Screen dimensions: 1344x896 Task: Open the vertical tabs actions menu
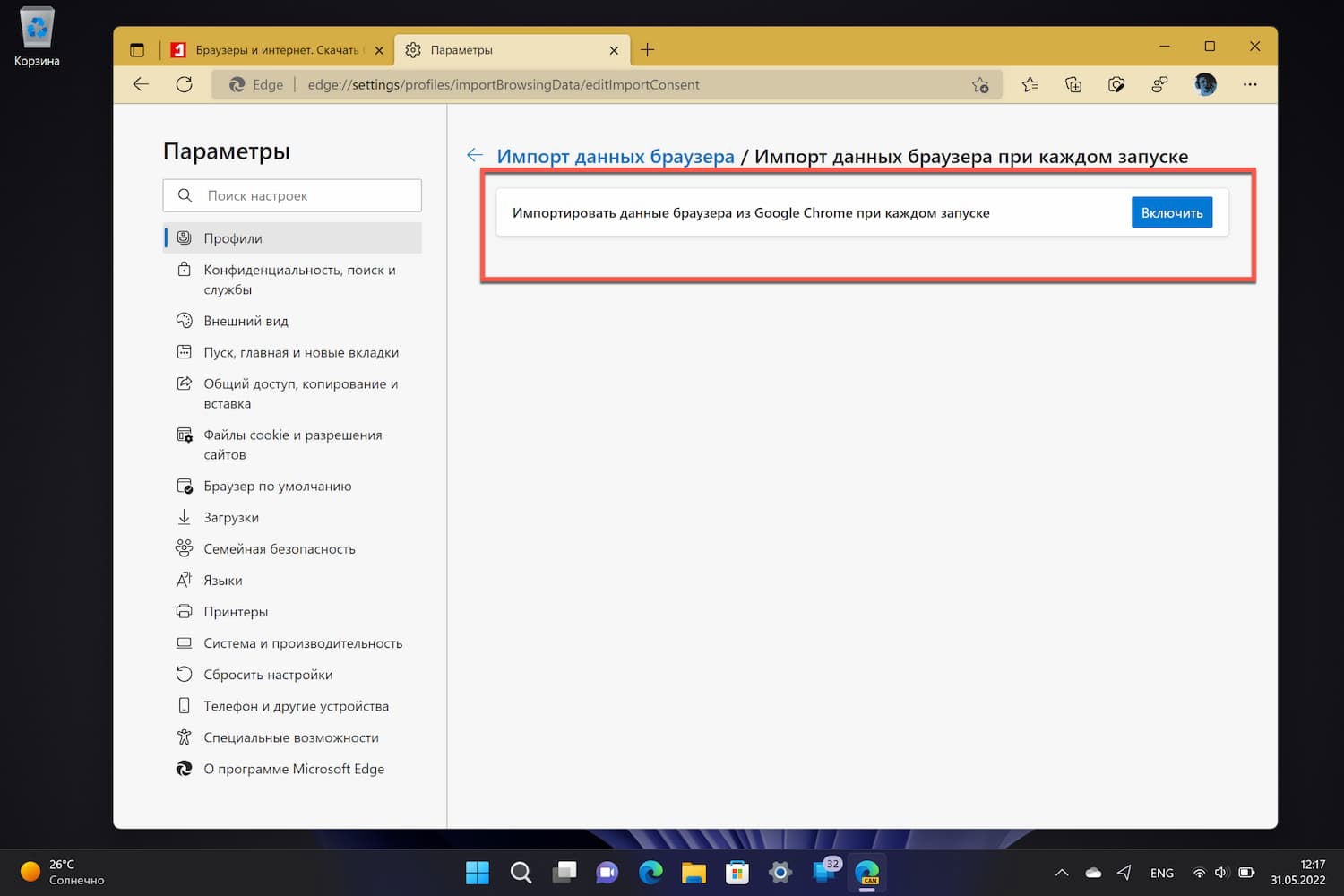[137, 50]
